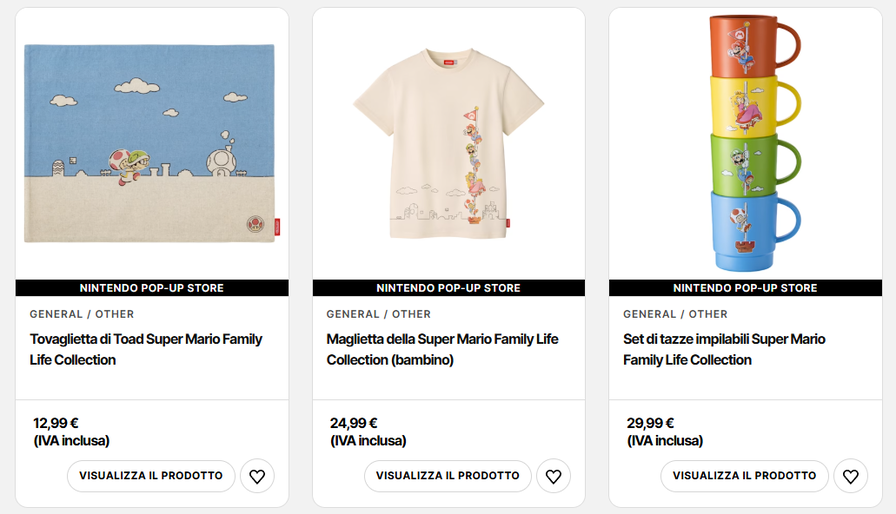This screenshot has height=514, width=896.
Task: Click the 12,99 € price
Action: tap(56, 423)
